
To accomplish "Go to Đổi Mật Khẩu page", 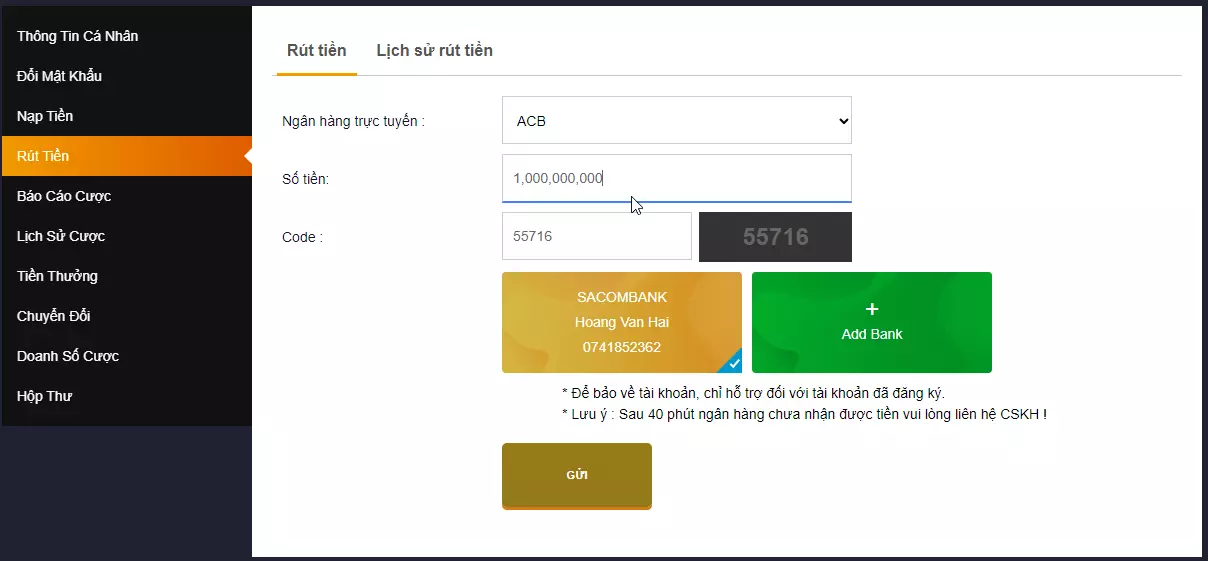I will point(60,76).
